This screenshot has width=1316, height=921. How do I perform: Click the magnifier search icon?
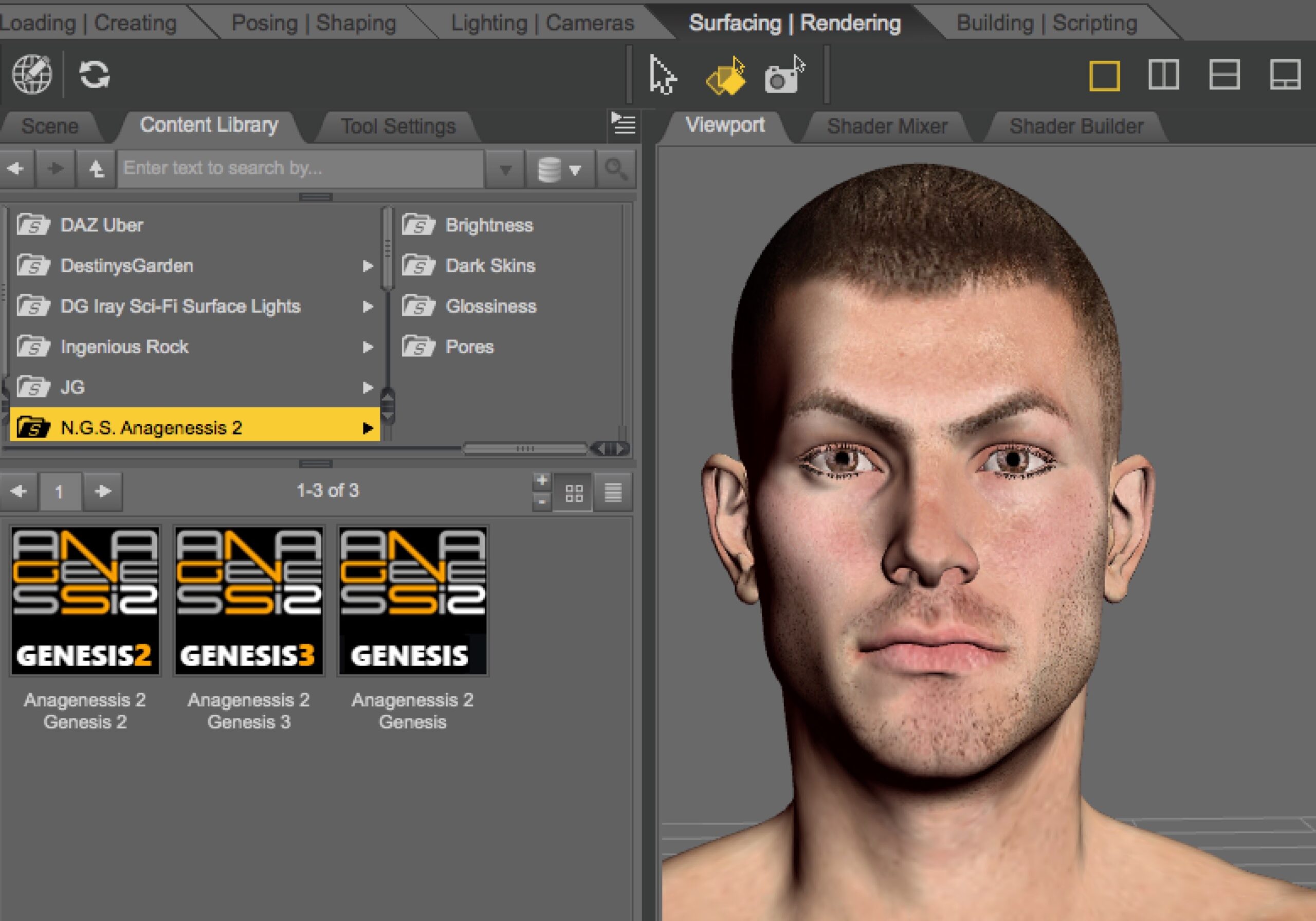point(616,169)
